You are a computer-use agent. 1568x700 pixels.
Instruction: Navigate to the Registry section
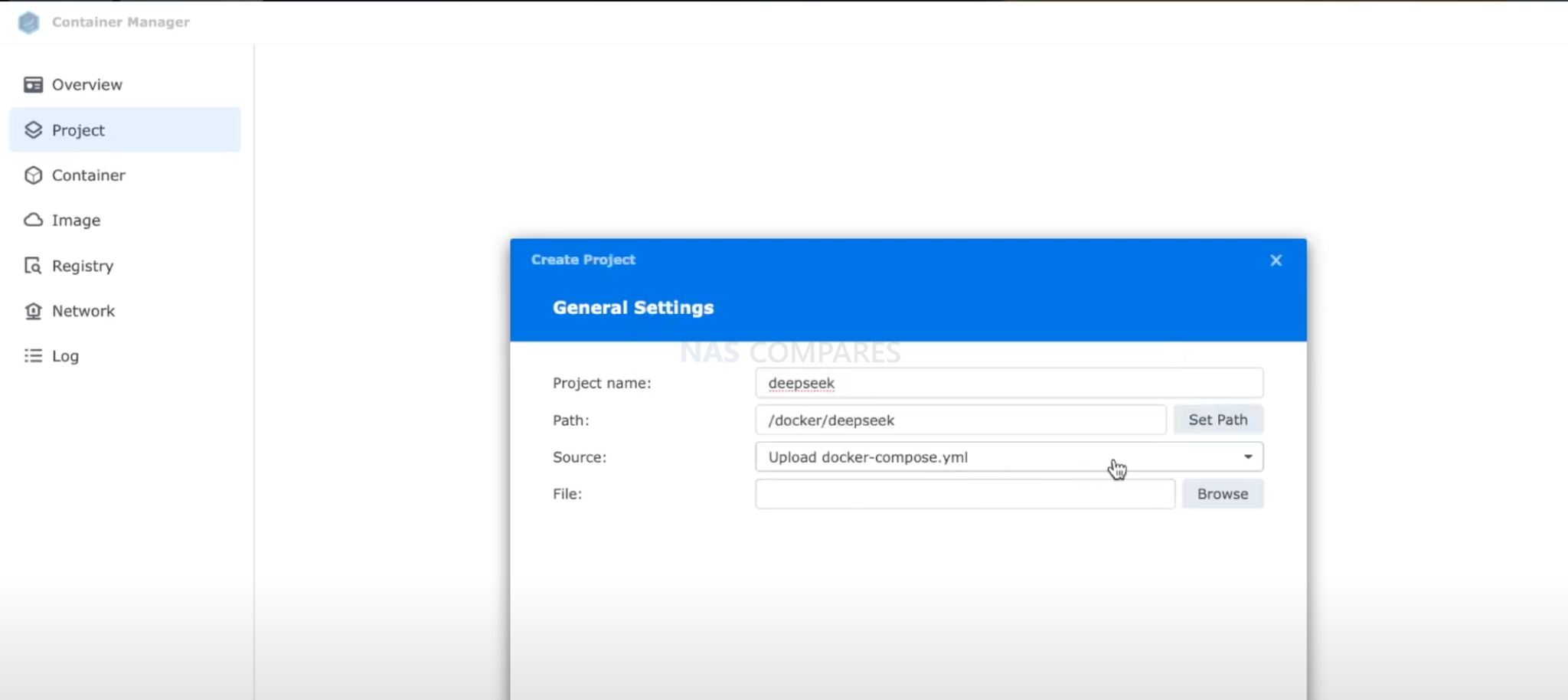click(81, 265)
